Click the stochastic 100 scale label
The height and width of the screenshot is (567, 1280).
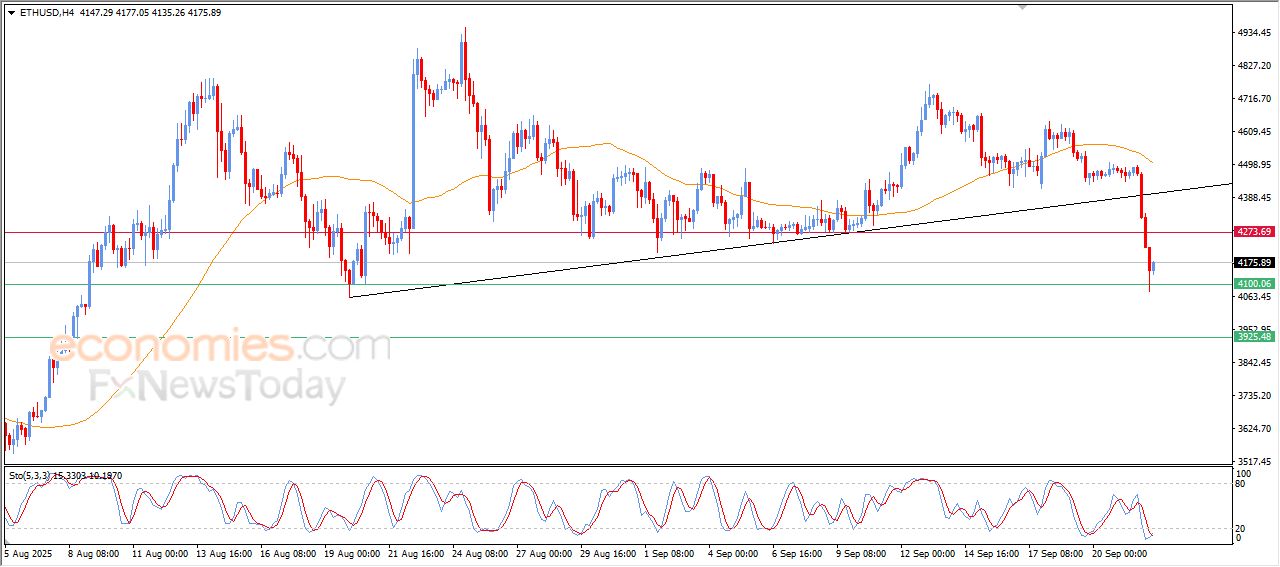1243,473
